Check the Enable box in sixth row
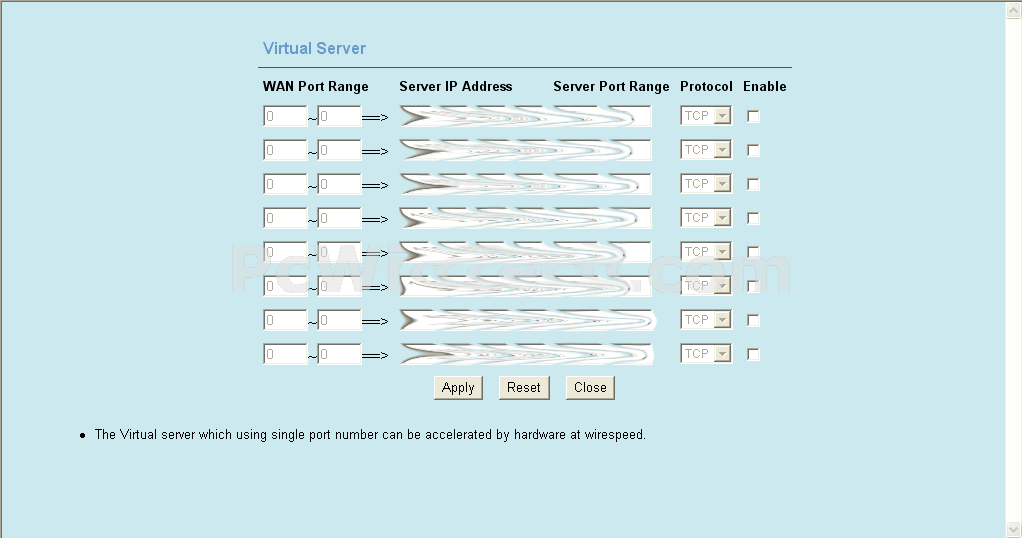 pos(753,287)
